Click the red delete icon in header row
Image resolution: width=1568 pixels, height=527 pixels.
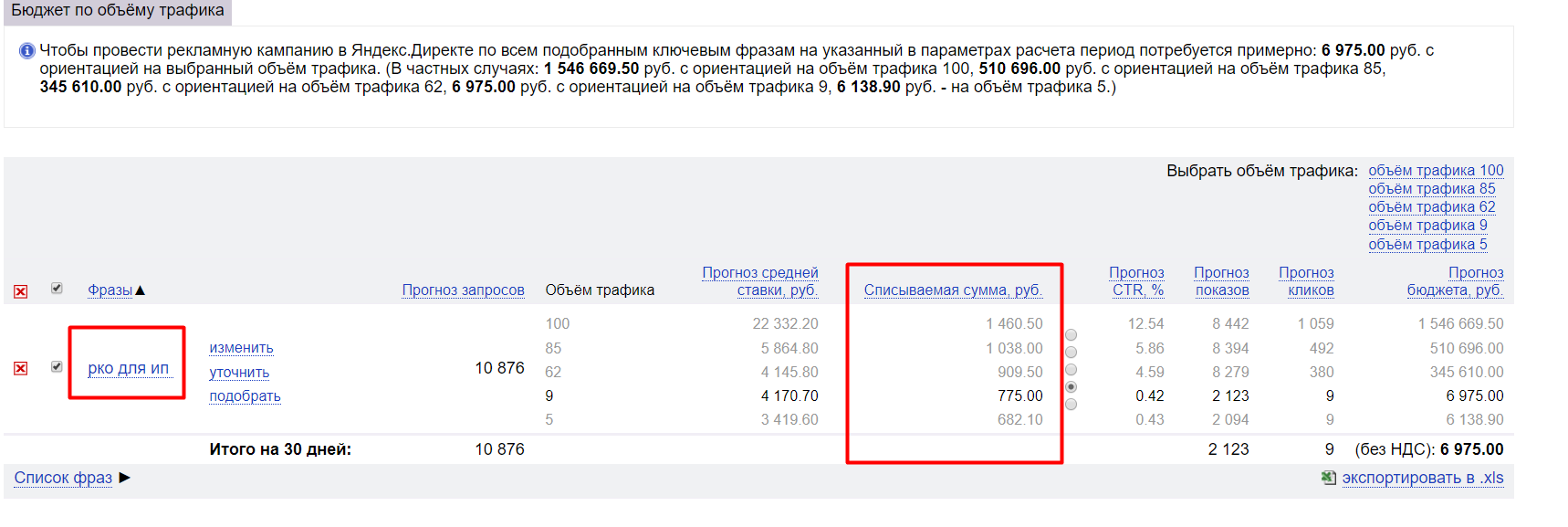[x=20, y=291]
